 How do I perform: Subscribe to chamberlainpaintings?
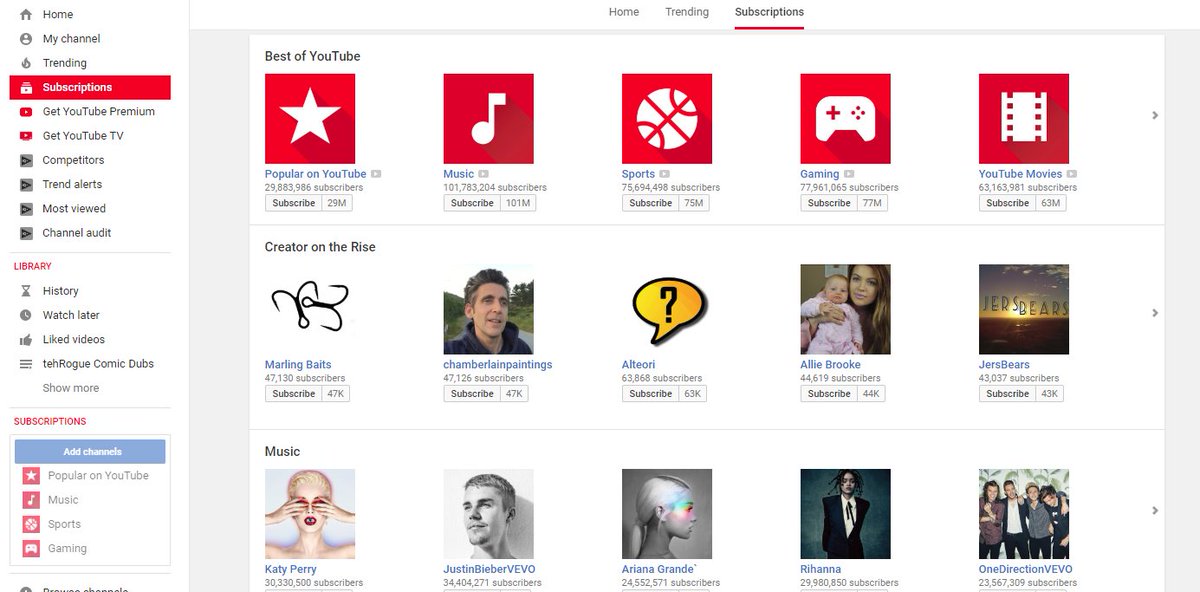(472, 394)
